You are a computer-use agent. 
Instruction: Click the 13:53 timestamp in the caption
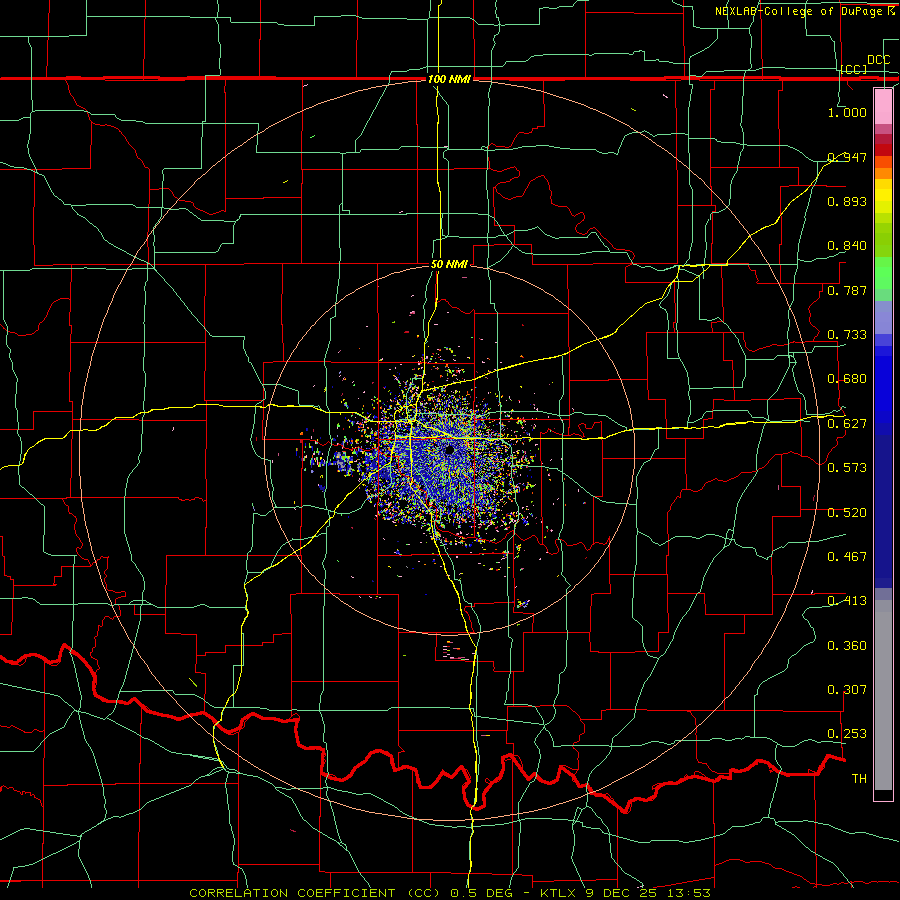[688, 893]
